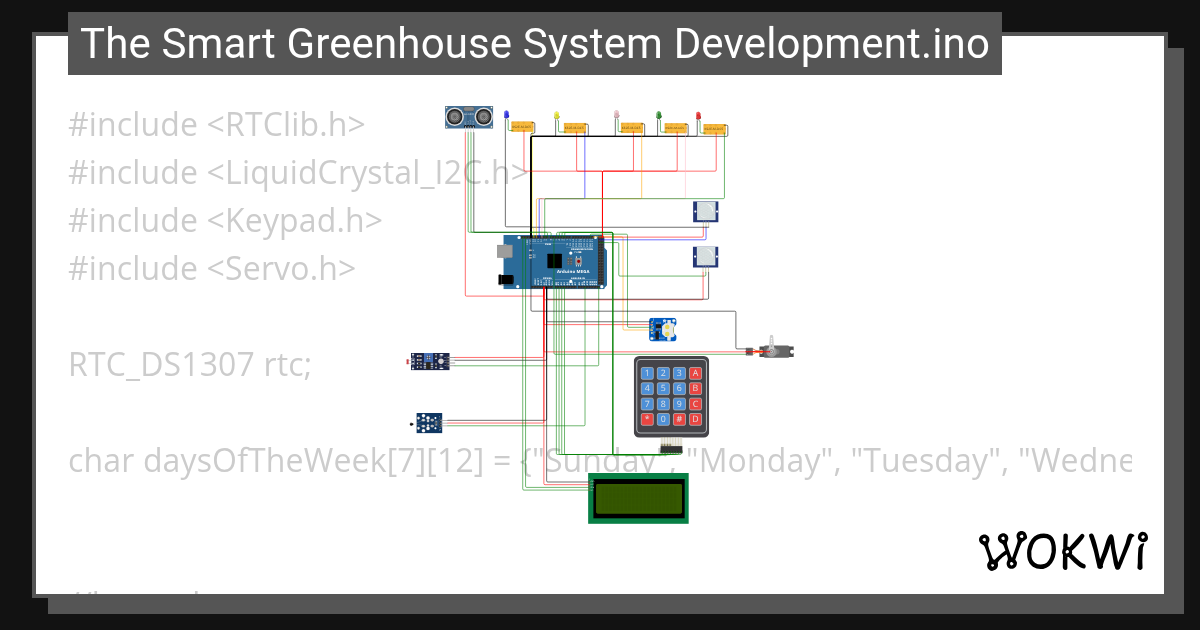Toggle the yellow LED

[x=556, y=113]
